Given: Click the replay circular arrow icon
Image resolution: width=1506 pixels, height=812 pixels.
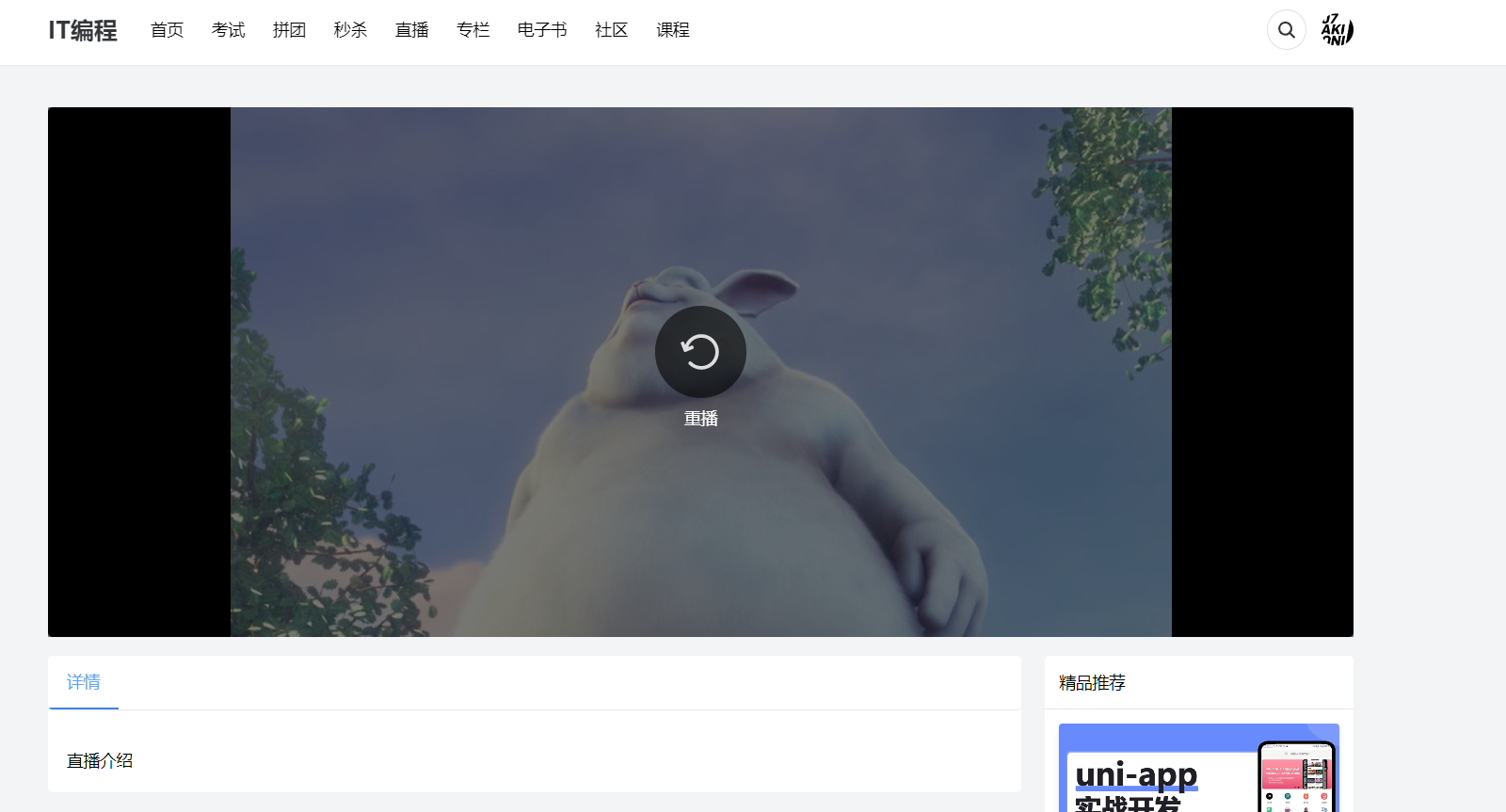Looking at the screenshot, I should tap(700, 352).
